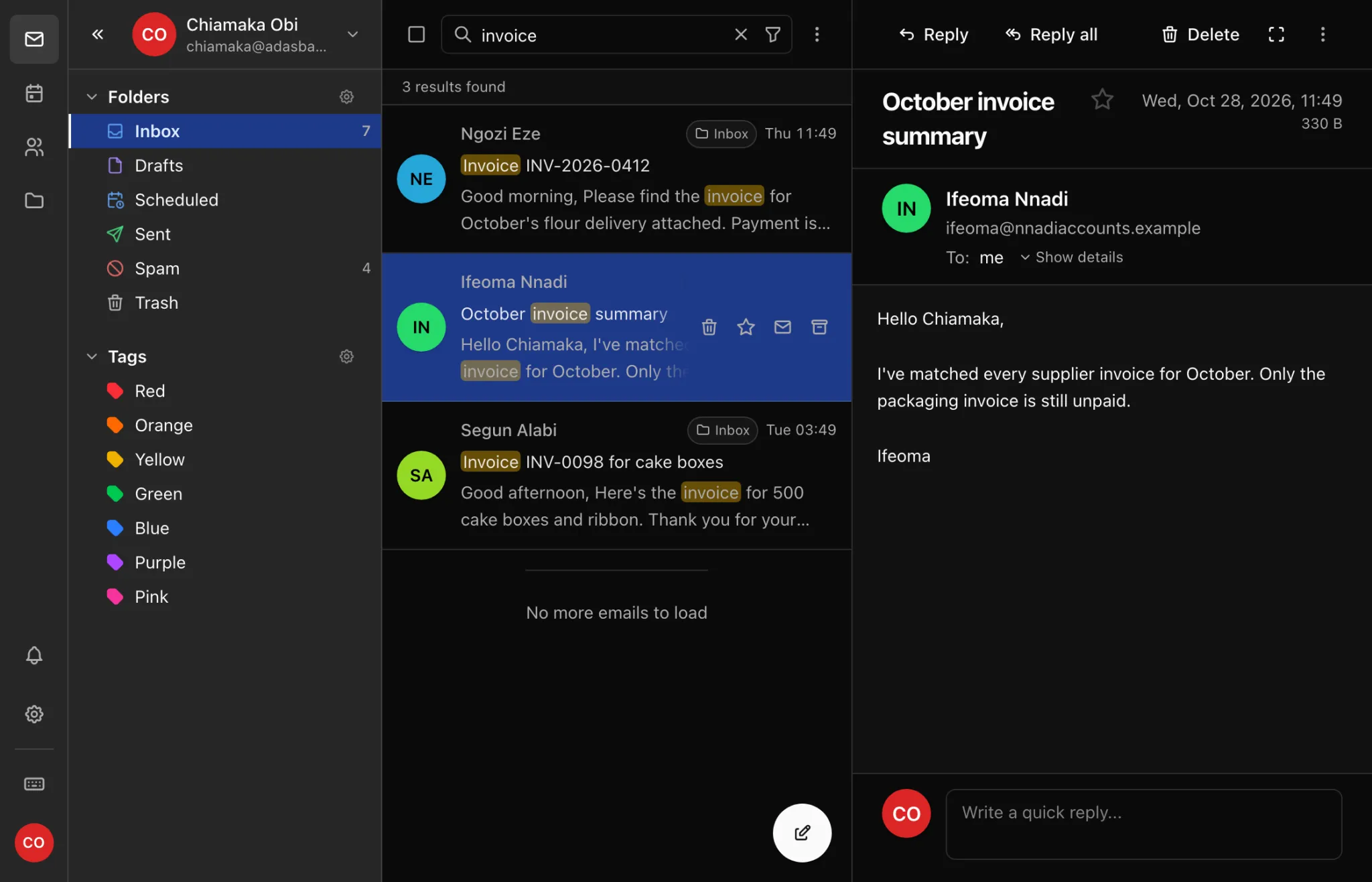Star the October invoice summary in the list row
This screenshot has width=1372, height=882.
tap(746, 327)
